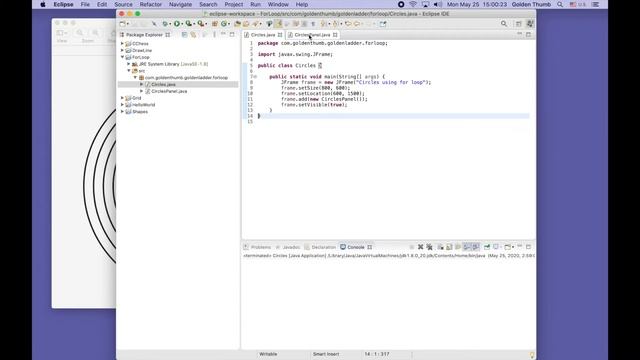This screenshot has width=640, height=360.
Task: Click the Package Explorer view menu icon
Action: (214, 35)
